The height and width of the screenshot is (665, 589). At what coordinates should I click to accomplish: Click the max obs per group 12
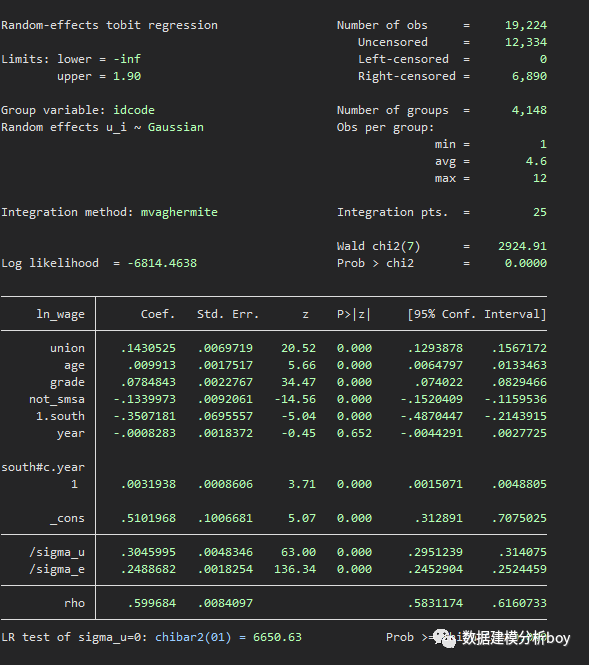(x=540, y=178)
